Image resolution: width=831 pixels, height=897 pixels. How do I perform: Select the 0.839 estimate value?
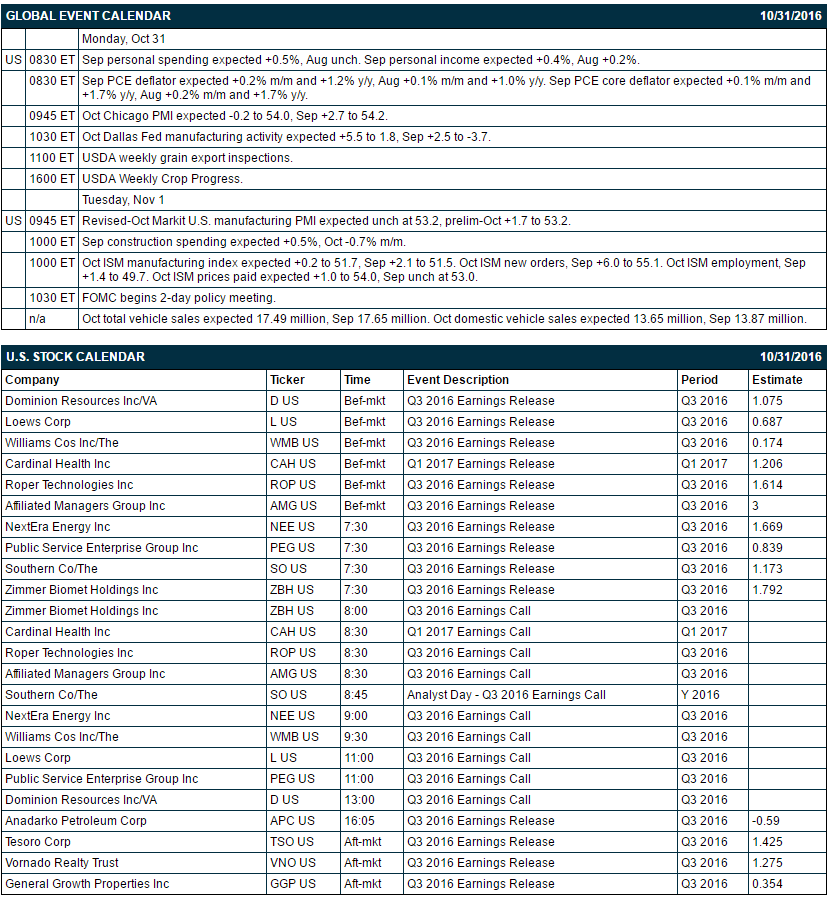click(768, 548)
